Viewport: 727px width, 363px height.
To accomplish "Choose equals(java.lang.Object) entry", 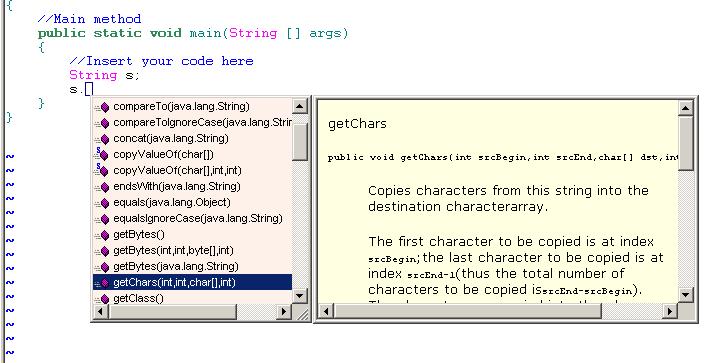I will tap(192, 203).
